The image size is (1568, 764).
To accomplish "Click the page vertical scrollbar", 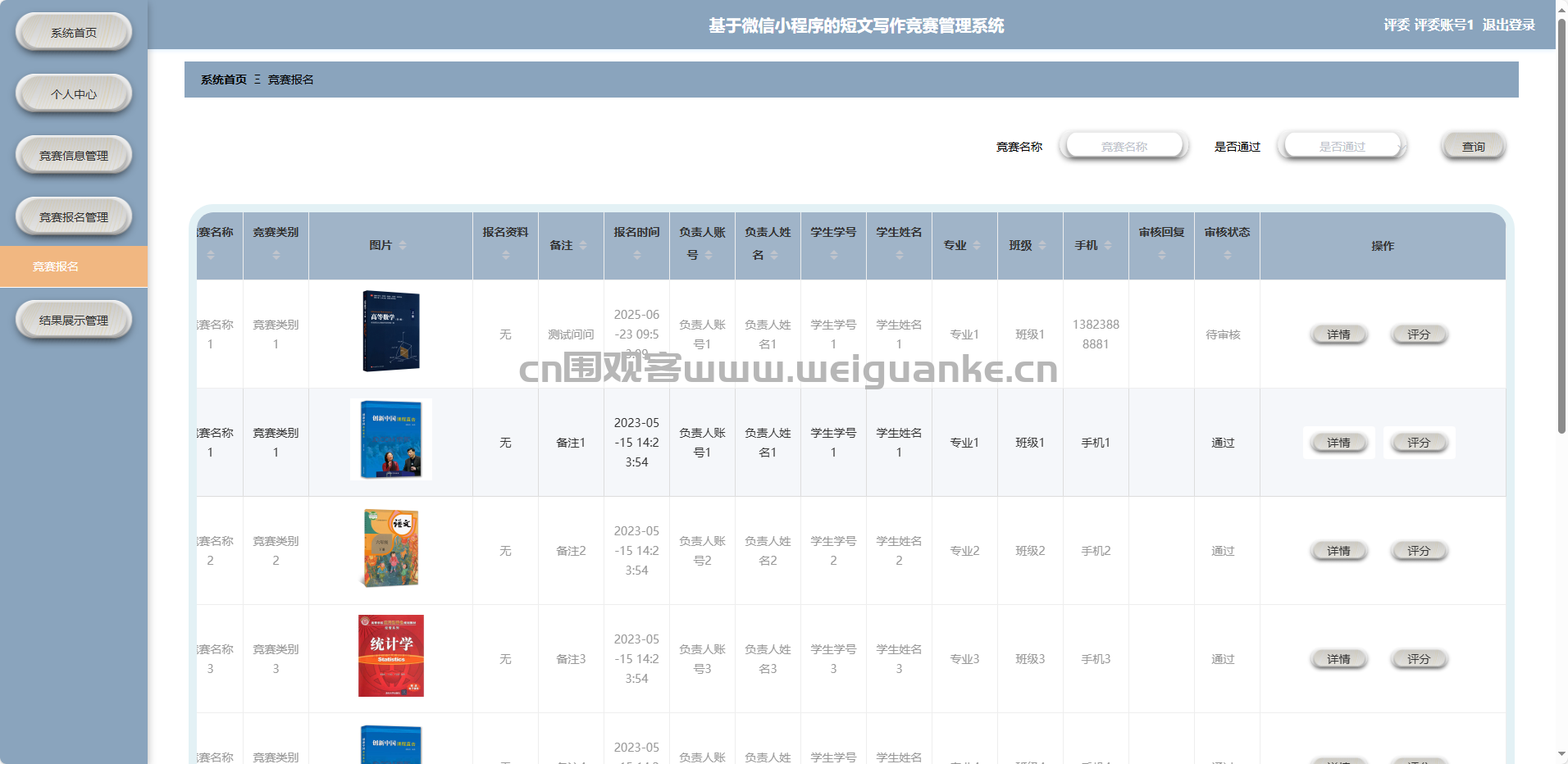I will (x=1561, y=225).
